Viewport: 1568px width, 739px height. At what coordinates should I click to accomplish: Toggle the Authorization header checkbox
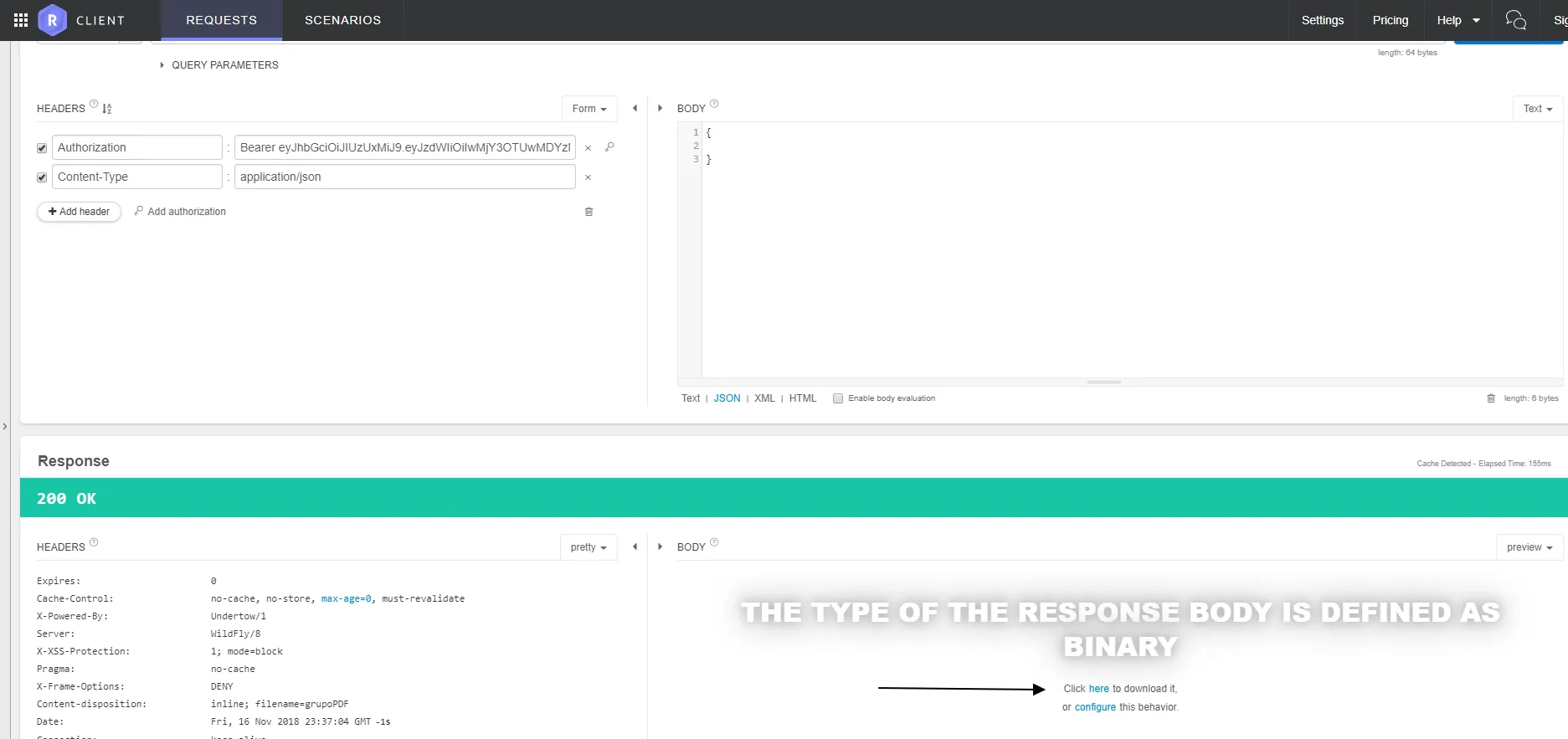click(x=42, y=148)
